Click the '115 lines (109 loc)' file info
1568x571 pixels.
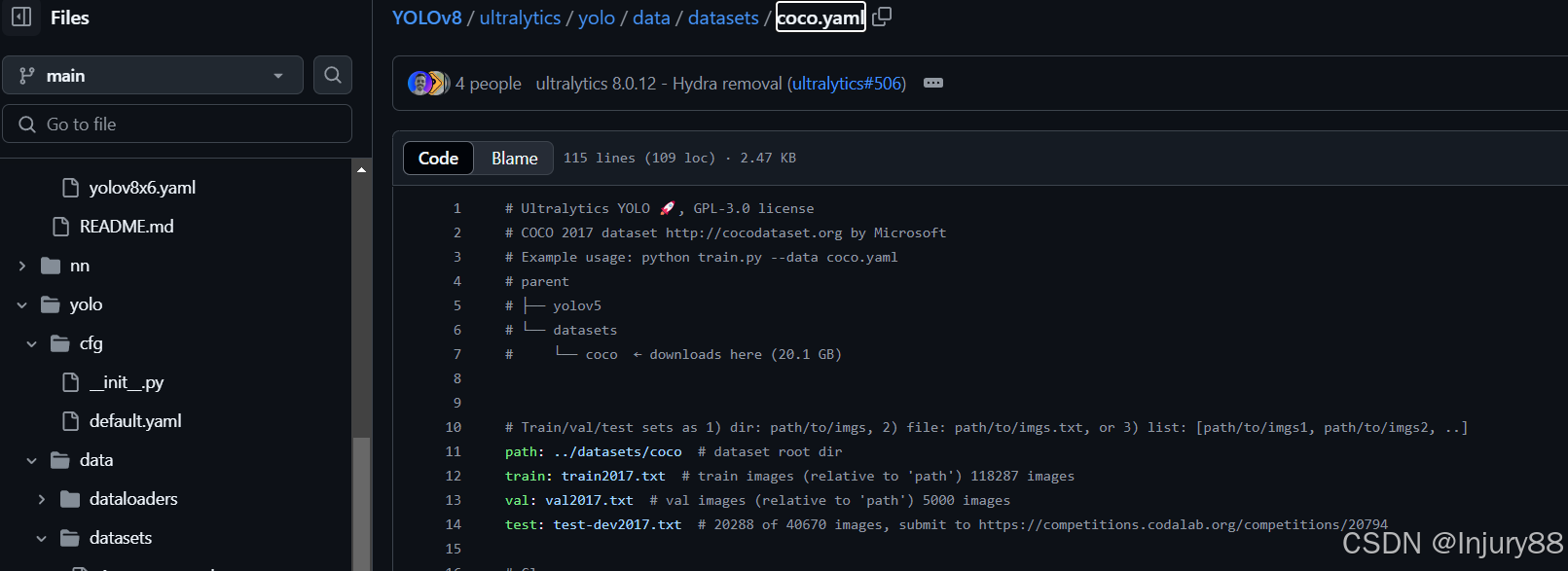[639, 158]
